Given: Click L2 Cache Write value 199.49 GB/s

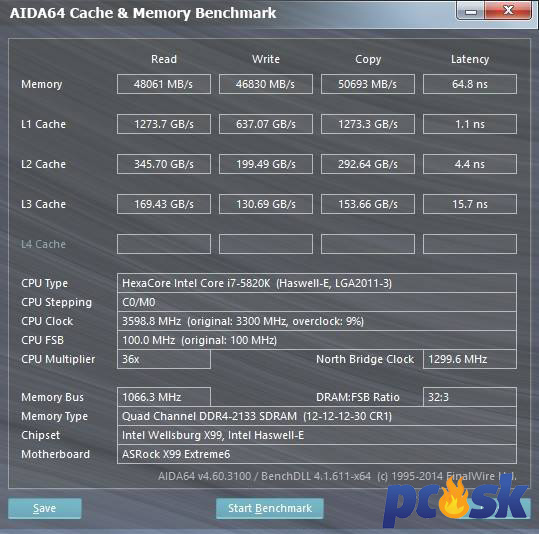Looking at the screenshot, I should [x=266, y=164].
